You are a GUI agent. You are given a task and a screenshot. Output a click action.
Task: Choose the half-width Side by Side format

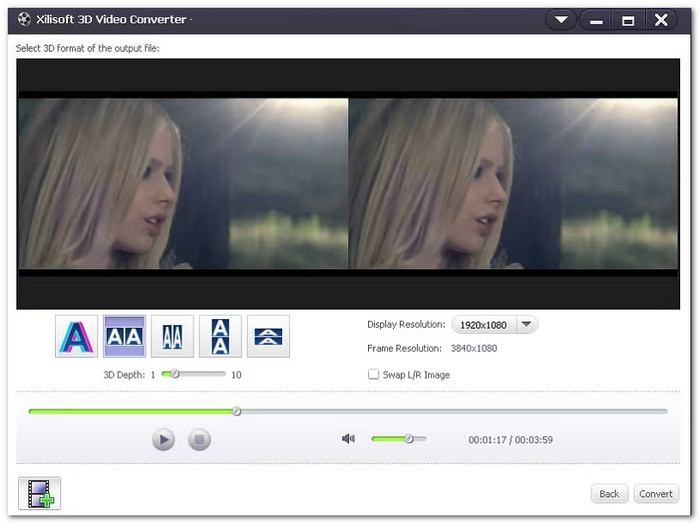pyautogui.click(x=172, y=337)
